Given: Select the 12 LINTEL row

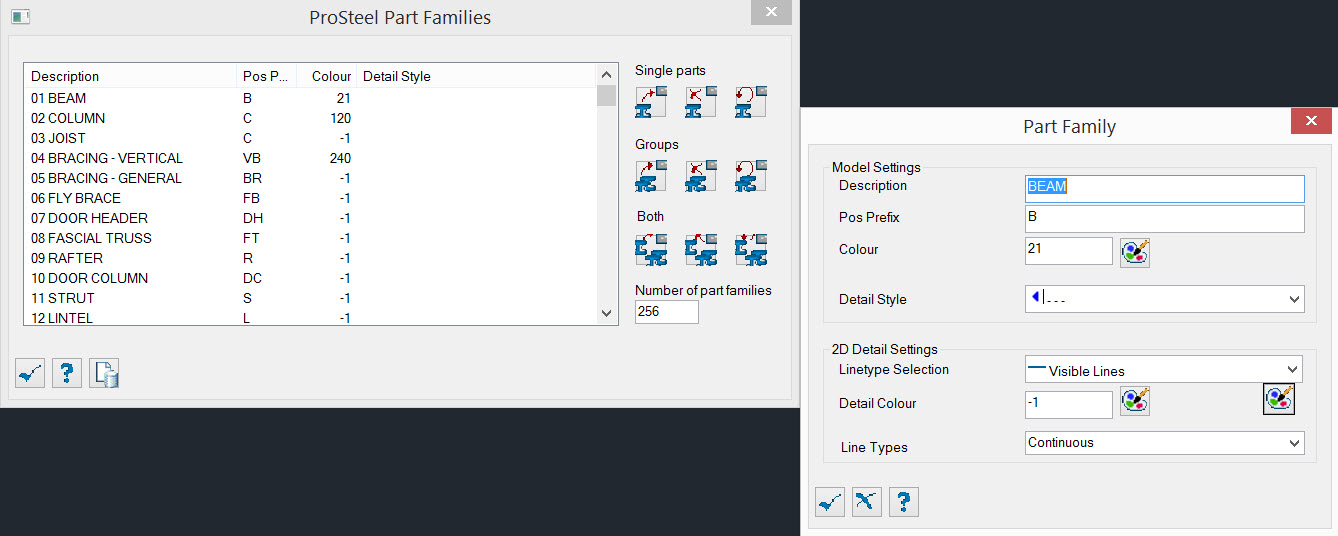Looking at the screenshot, I should 311,317.
